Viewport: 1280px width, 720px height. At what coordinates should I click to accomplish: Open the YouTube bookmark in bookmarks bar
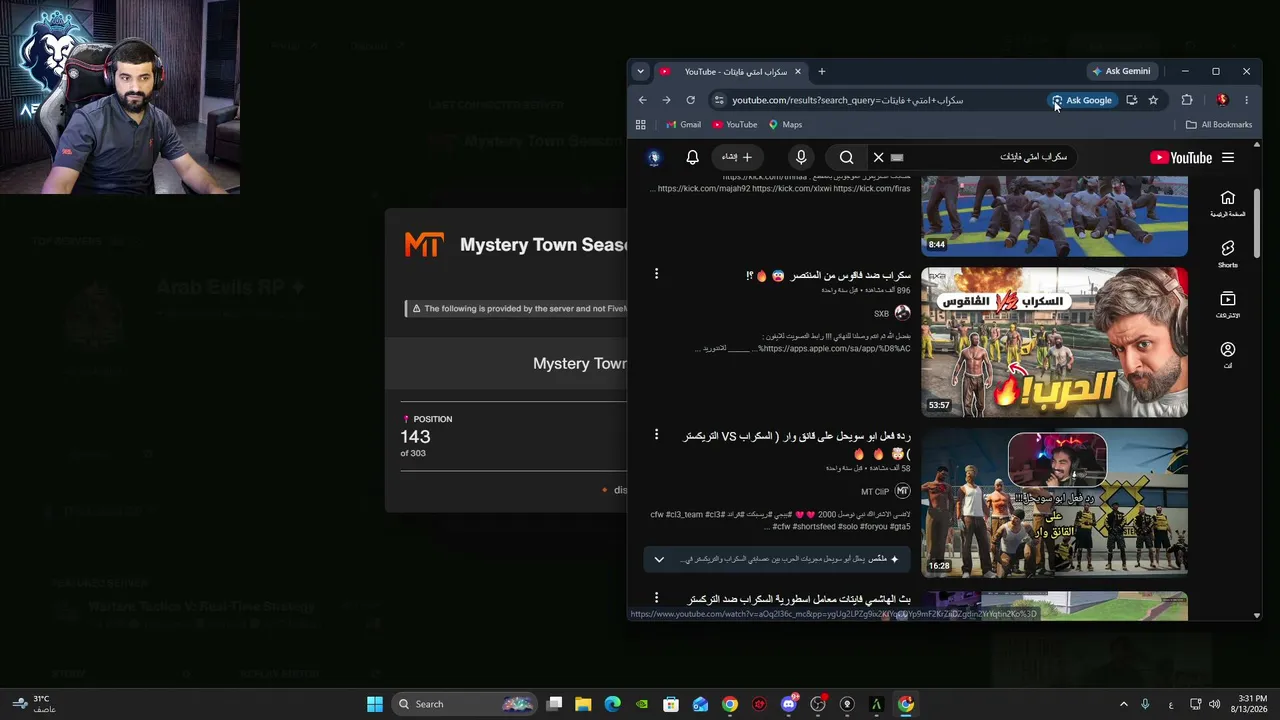click(x=735, y=125)
